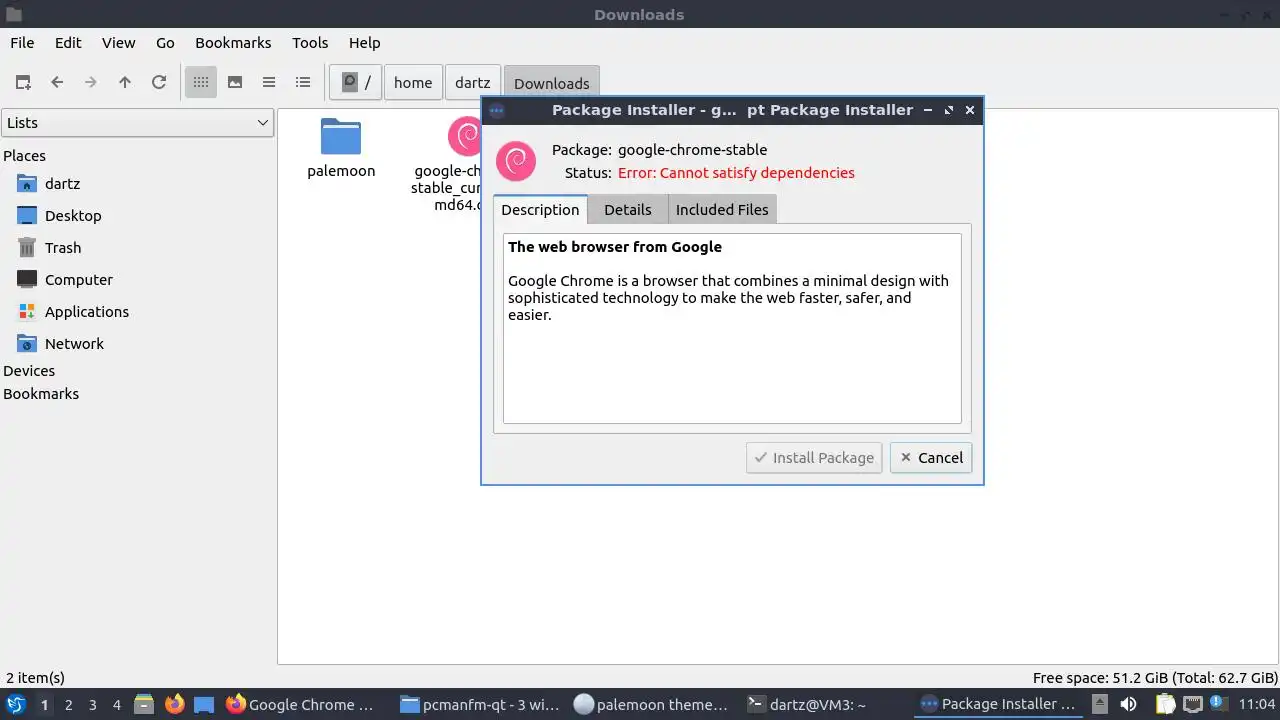Switch to thumbnail view mode
The height and width of the screenshot is (720, 1280).
235,82
